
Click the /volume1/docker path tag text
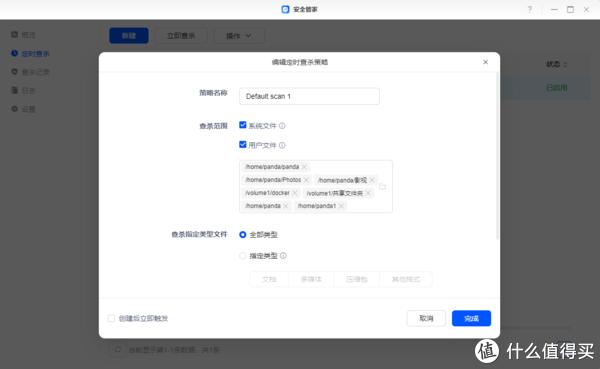pos(267,193)
